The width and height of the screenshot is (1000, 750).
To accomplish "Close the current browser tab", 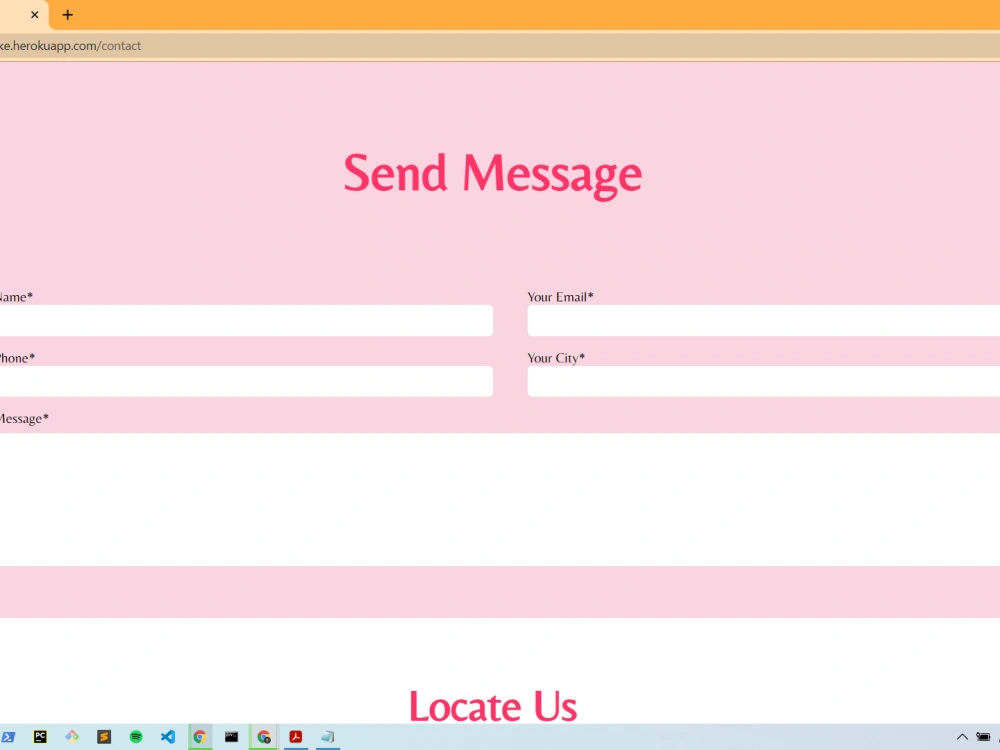I will (34, 15).
